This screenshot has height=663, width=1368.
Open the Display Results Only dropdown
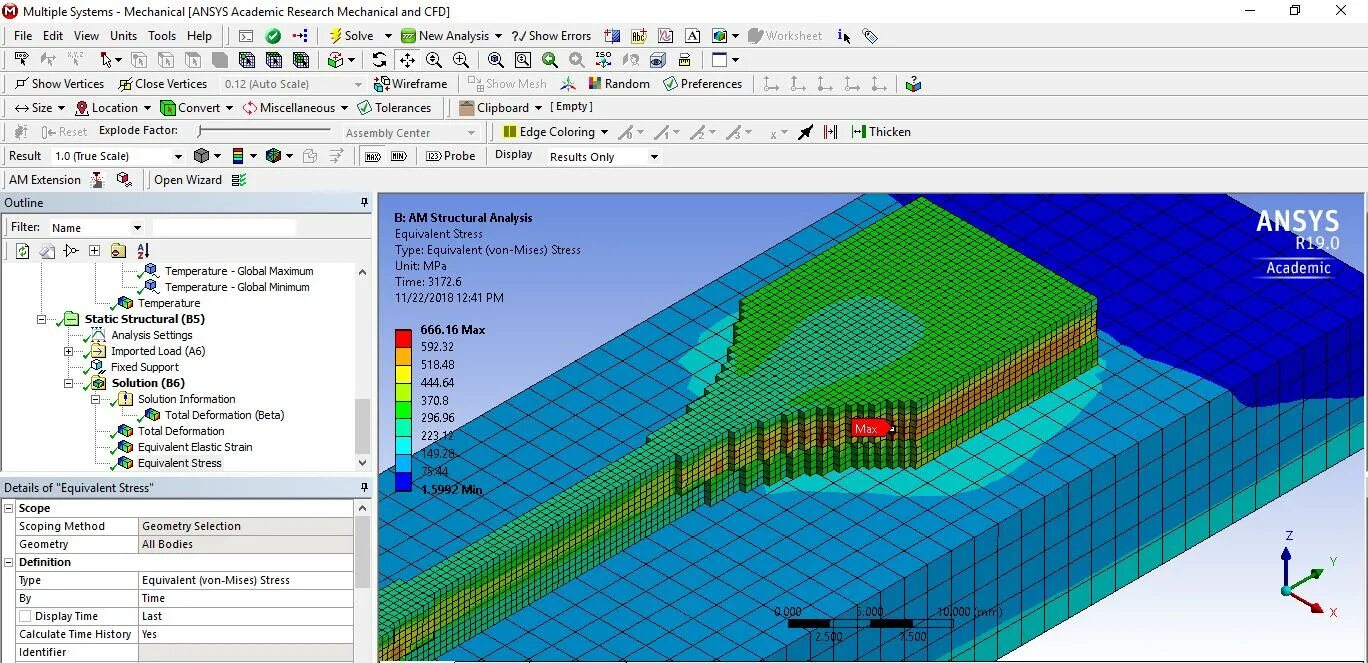(x=654, y=157)
